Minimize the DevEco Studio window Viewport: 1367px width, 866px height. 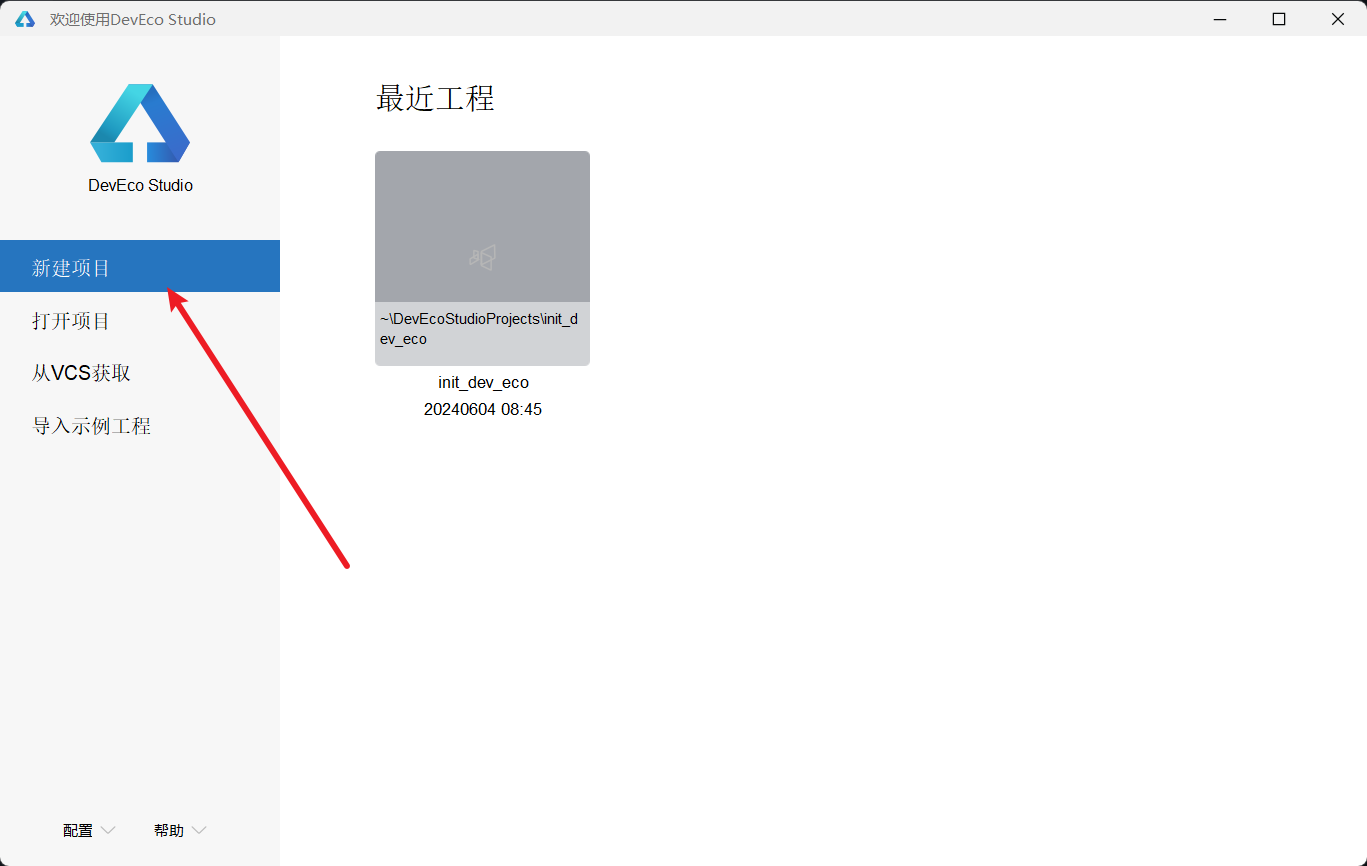click(1220, 19)
